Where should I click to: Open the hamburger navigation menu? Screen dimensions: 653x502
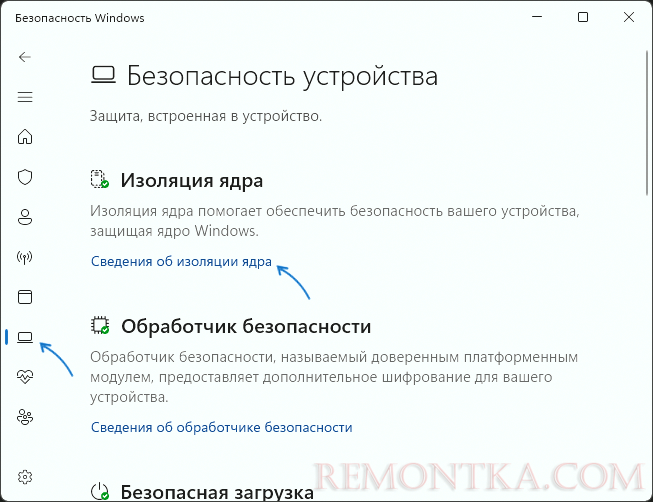coord(25,97)
